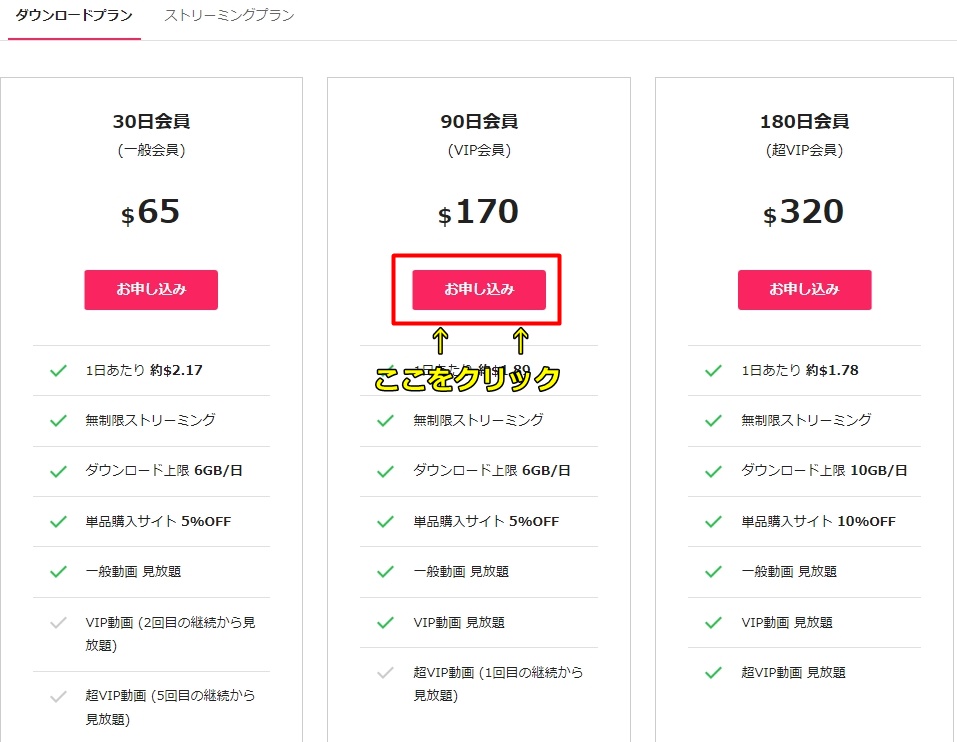
Task: Click the $170 price of 90日会員
Action: tap(479, 212)
